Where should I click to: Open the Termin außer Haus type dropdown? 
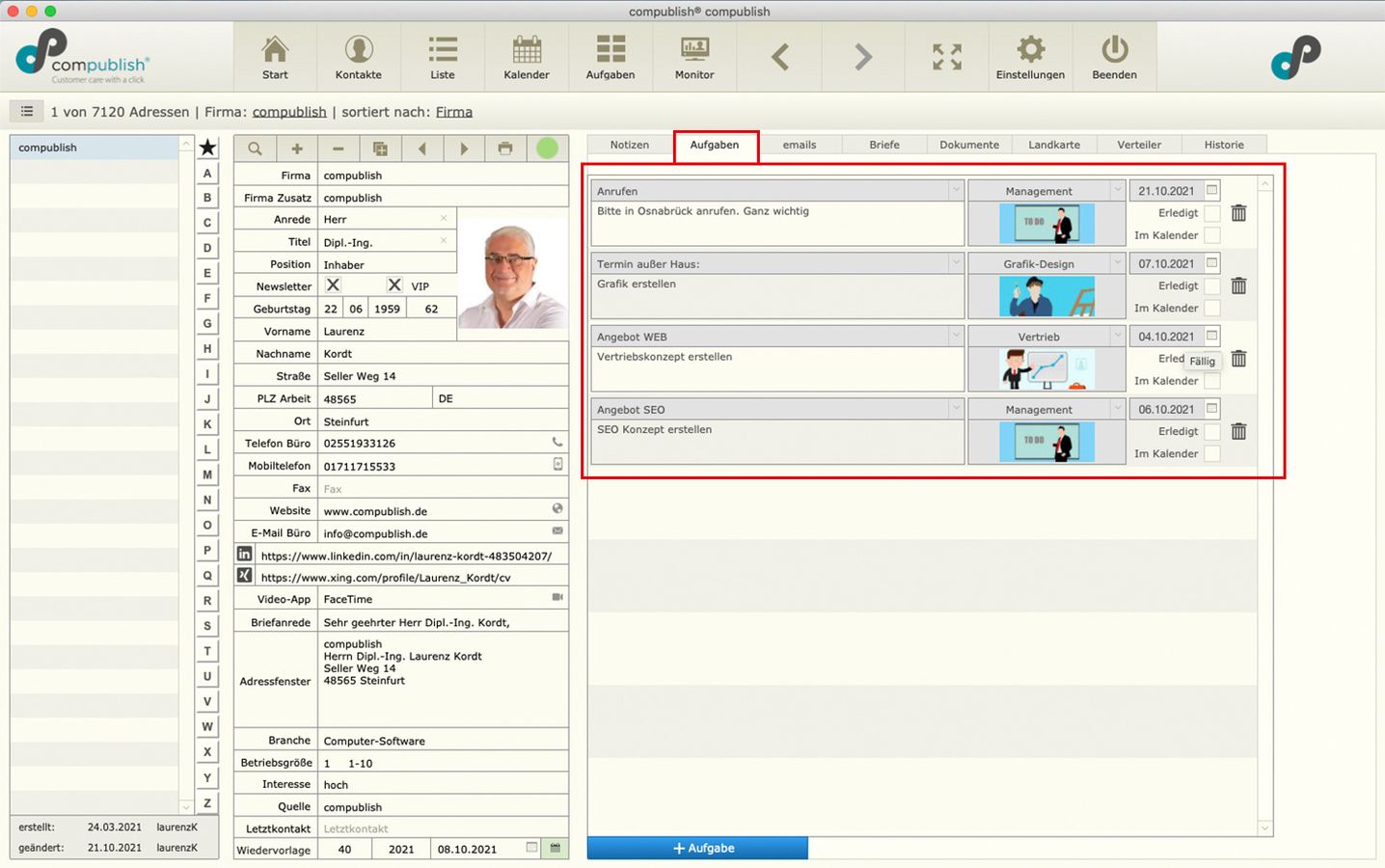click(x=956, y=262)
